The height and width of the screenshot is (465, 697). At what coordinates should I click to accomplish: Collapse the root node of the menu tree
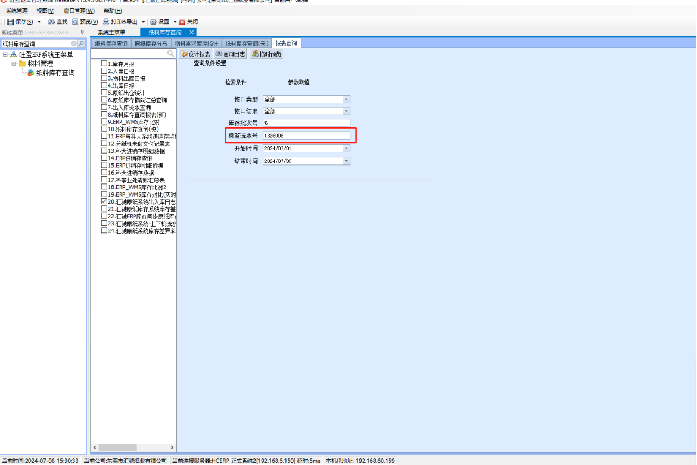coord(5,55)
